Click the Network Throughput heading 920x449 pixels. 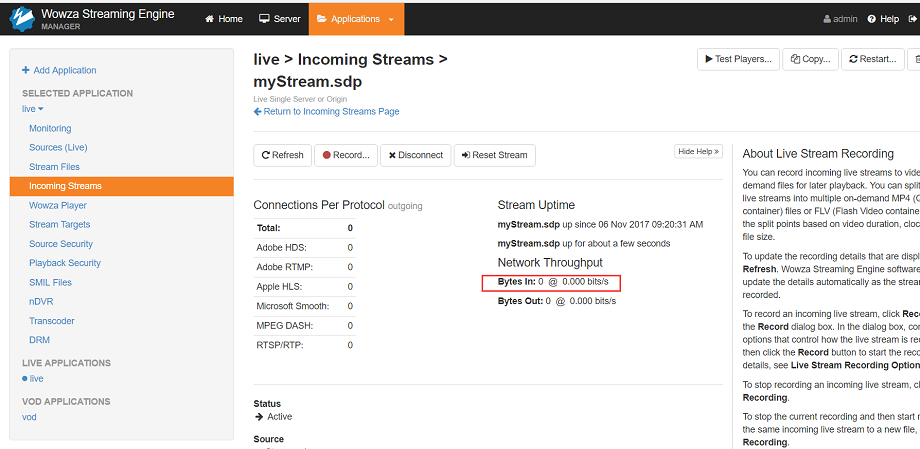coord(550,262)
